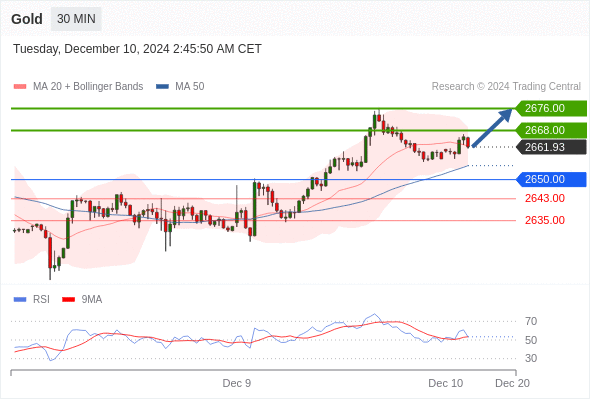Click the MA 20 + Bollinger Bands label
This screenshot has height=400, width=590.
tap(88, 87)
